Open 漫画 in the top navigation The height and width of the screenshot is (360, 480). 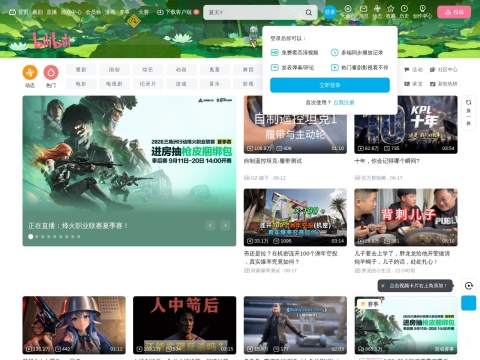[110, 12]
